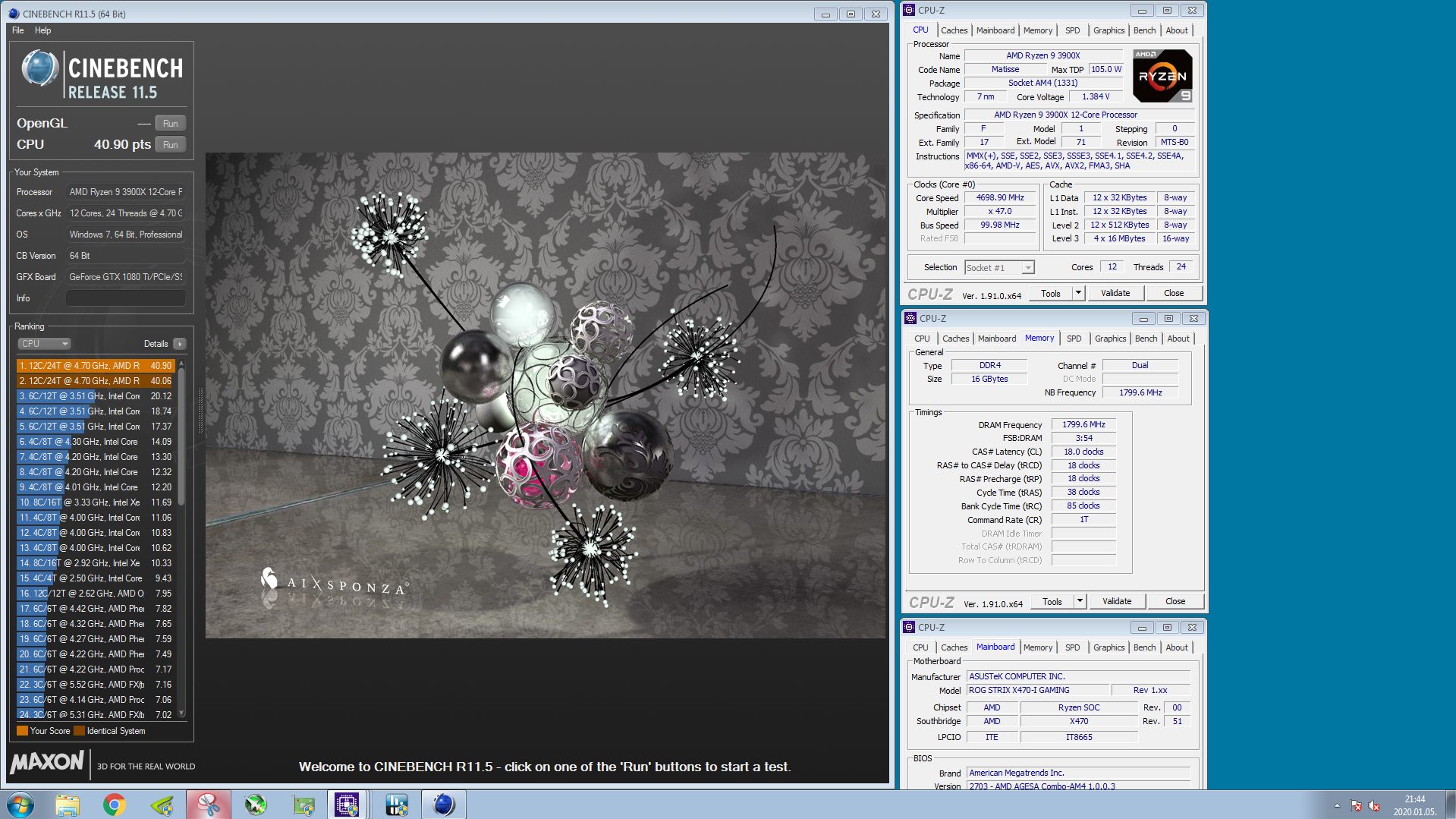Select ranking row 3 with score 20.12

[96, 396]
